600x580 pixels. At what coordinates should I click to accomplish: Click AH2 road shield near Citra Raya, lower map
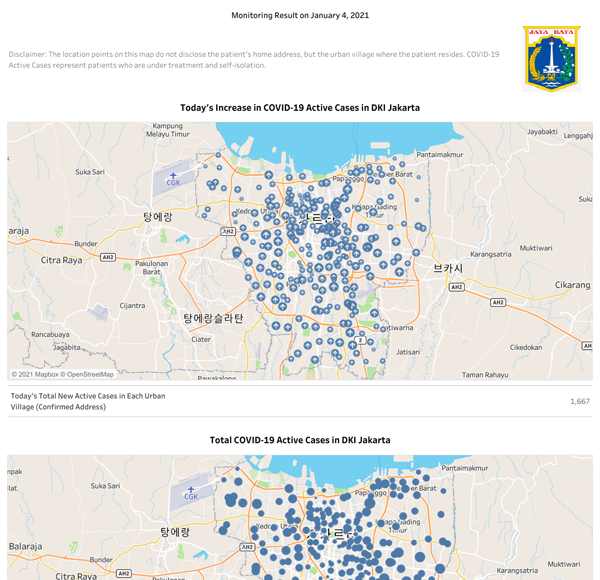125,574
